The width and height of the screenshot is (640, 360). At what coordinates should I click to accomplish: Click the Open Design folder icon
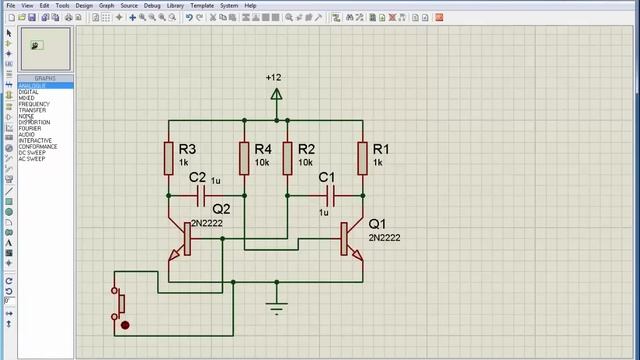(22, 18)
